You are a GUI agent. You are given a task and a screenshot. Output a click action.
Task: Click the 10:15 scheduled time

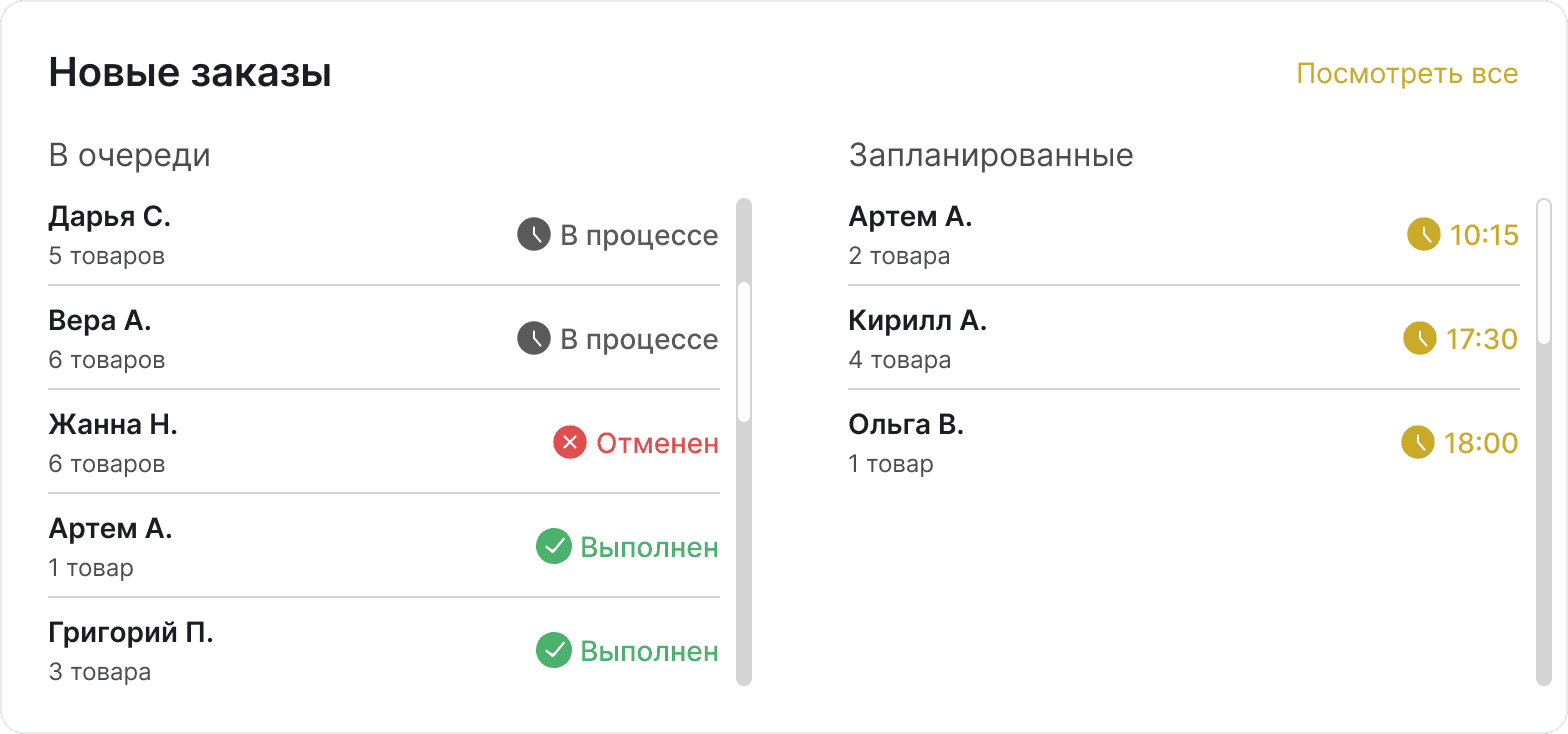[x=1484, y=235]
